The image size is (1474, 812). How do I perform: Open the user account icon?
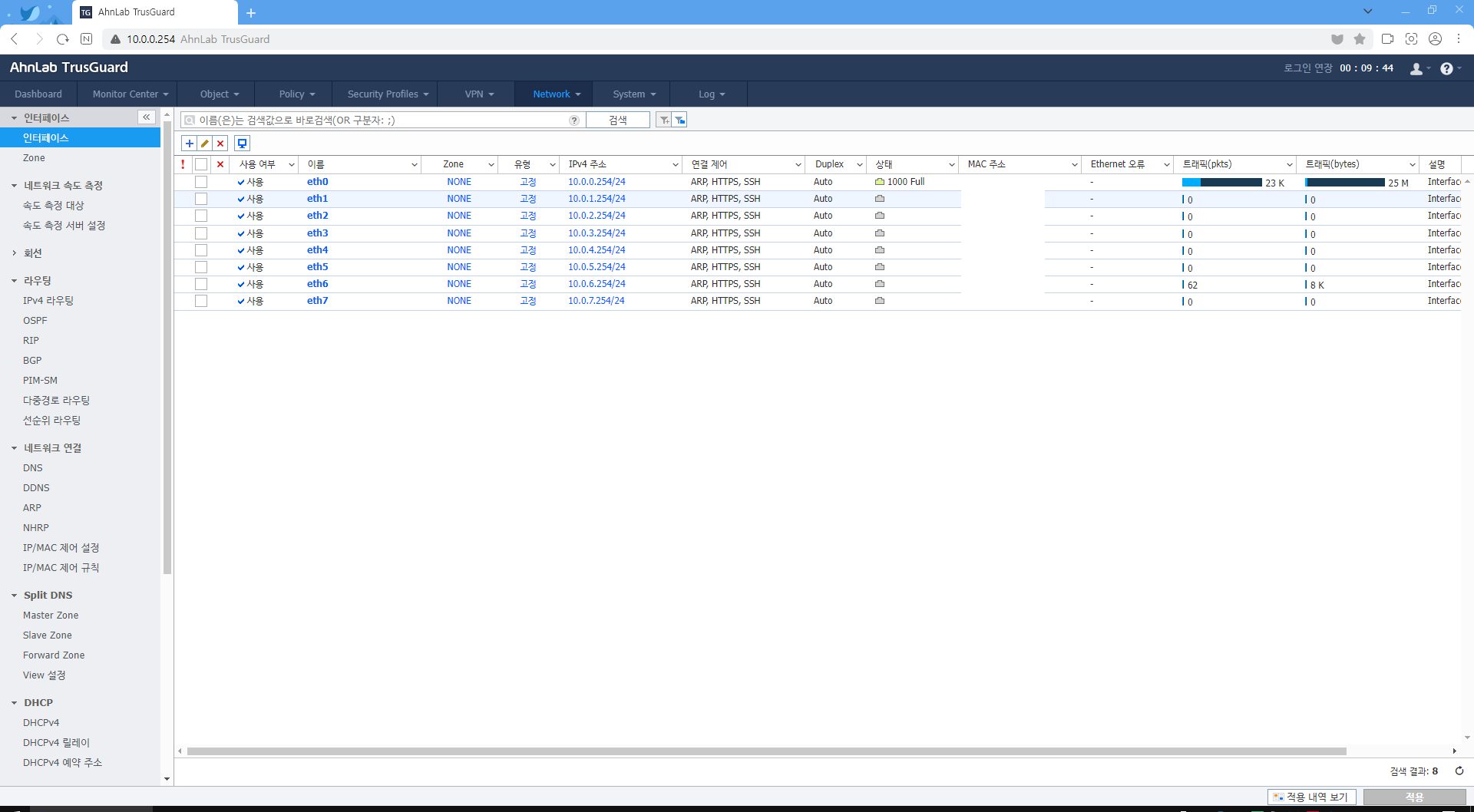pyautogui.click(x=1416, y=69)
